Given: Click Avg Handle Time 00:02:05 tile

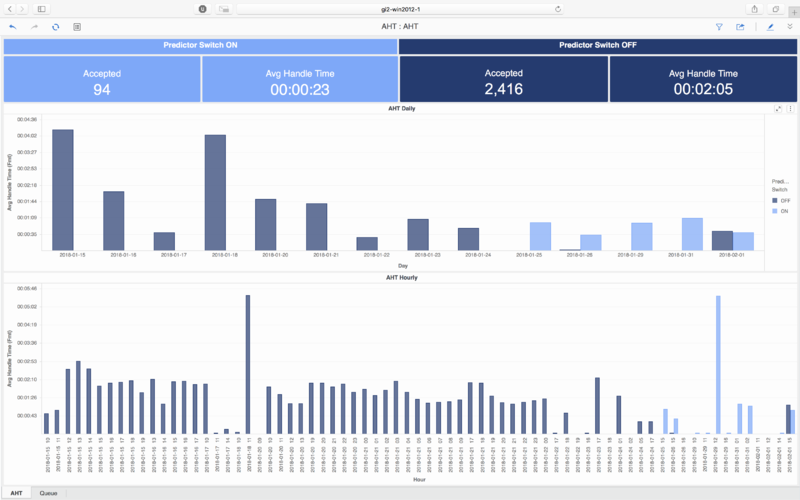Looking at the screenshot, I should (x=702, y=80).
